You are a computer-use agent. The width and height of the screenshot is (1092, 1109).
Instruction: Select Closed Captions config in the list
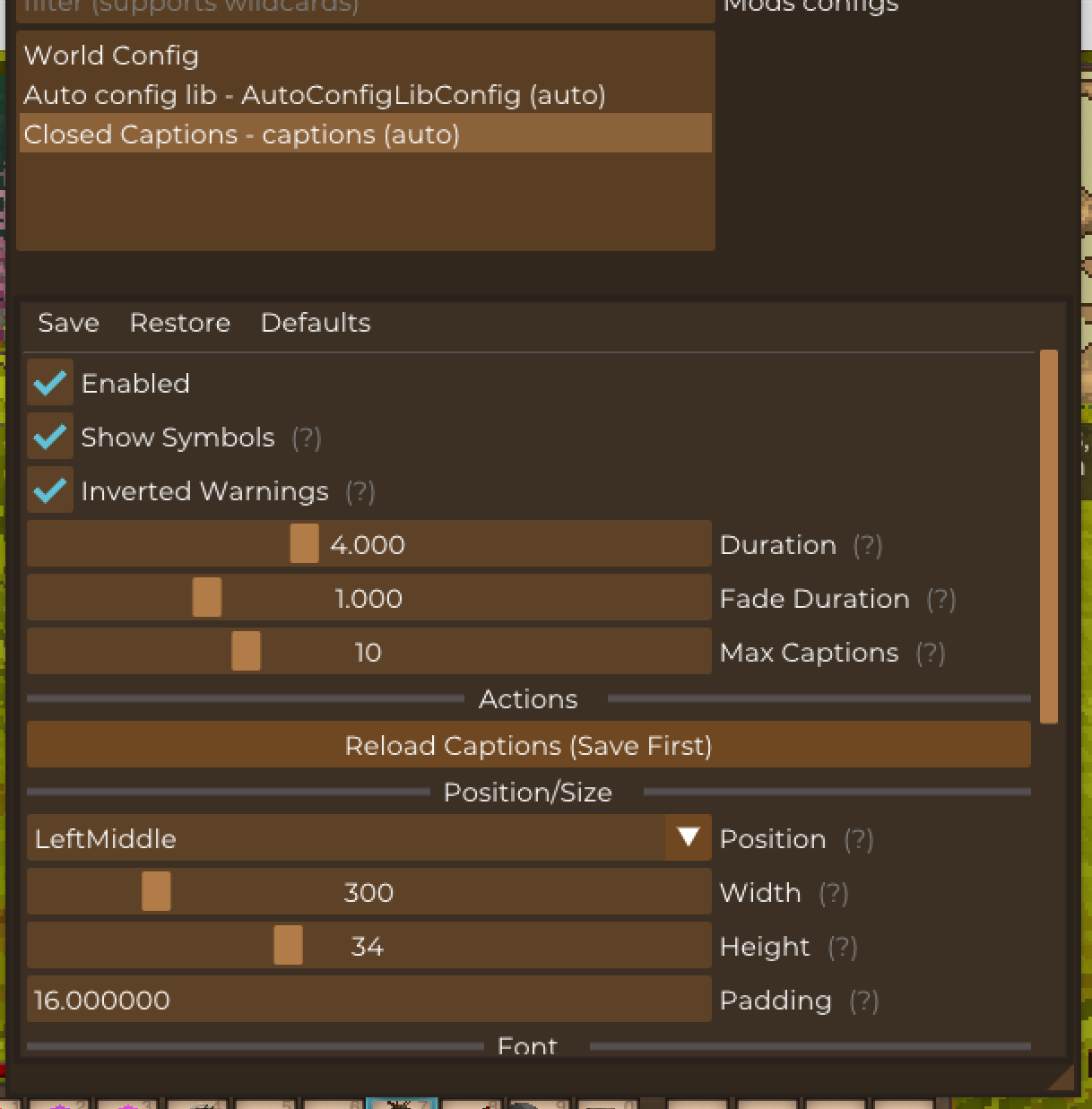241,134
